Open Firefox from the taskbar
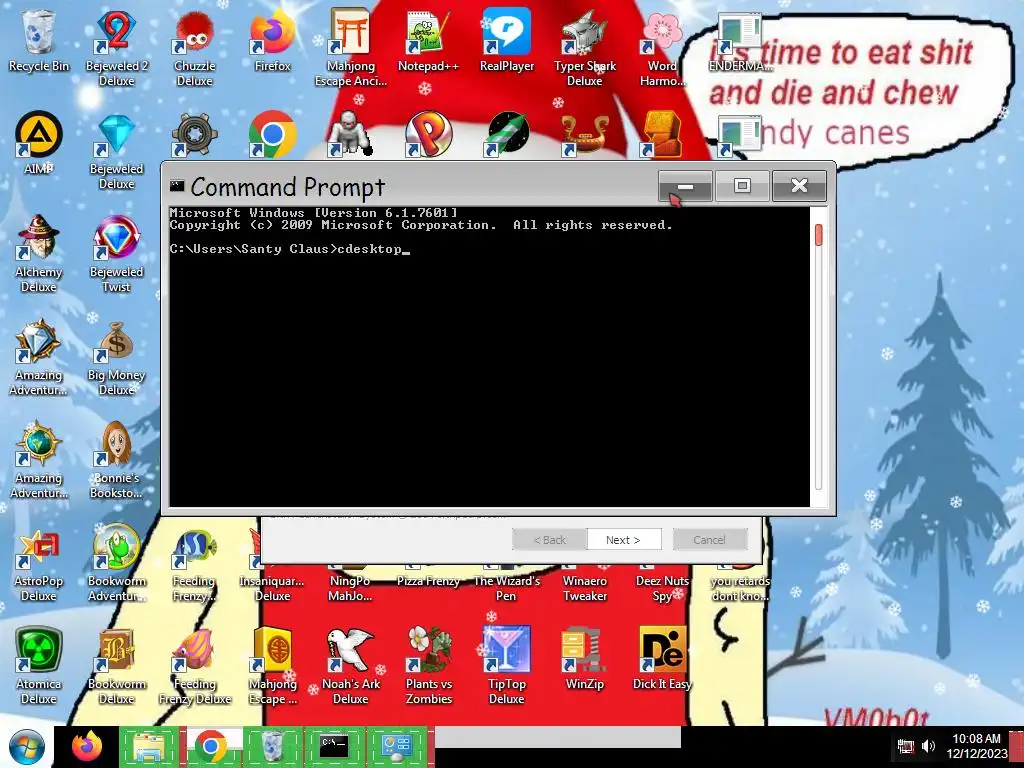 pos(87,746)
